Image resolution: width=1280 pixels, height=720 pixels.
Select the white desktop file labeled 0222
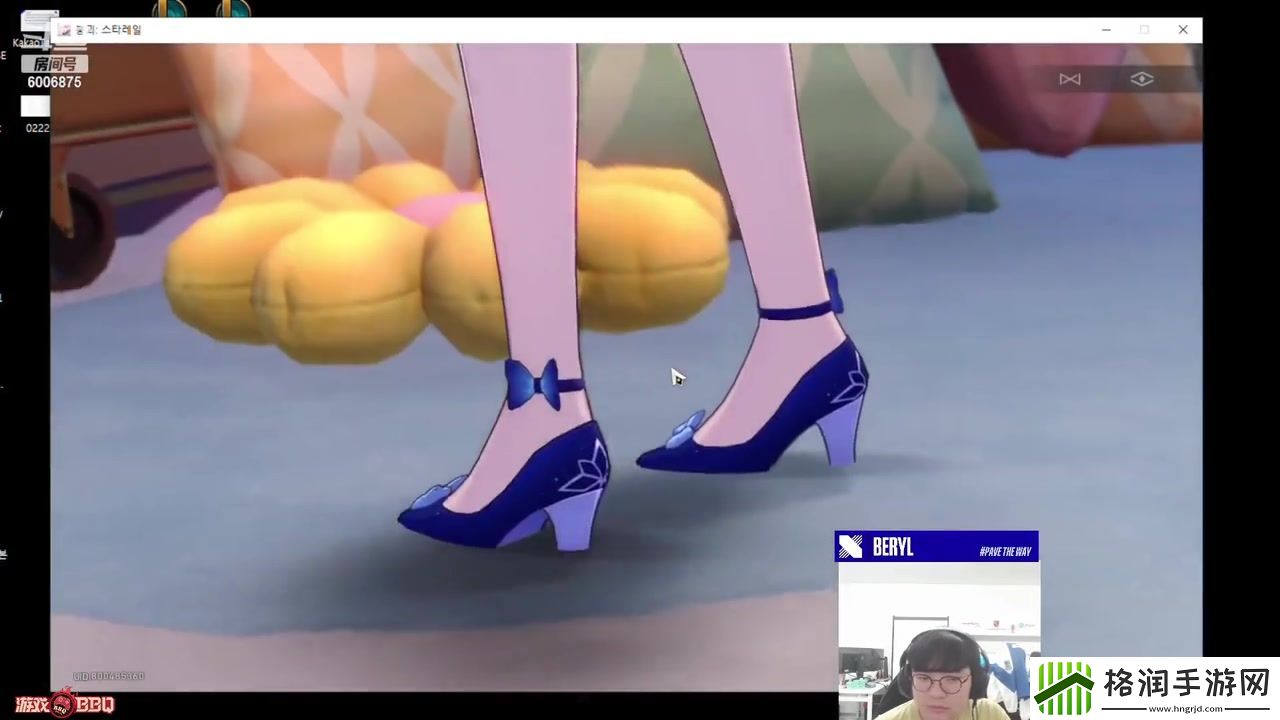tap(35, 108)
